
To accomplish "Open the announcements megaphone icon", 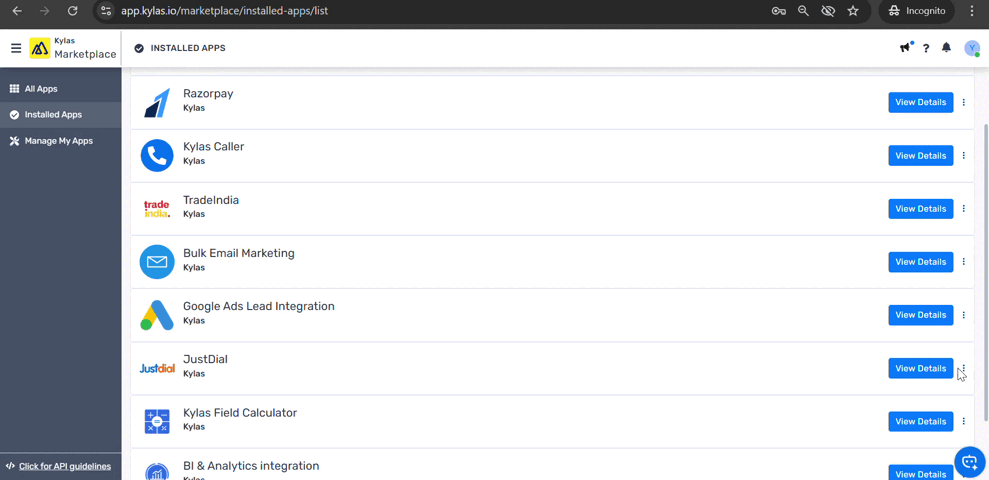I will [x=906, y=48].
